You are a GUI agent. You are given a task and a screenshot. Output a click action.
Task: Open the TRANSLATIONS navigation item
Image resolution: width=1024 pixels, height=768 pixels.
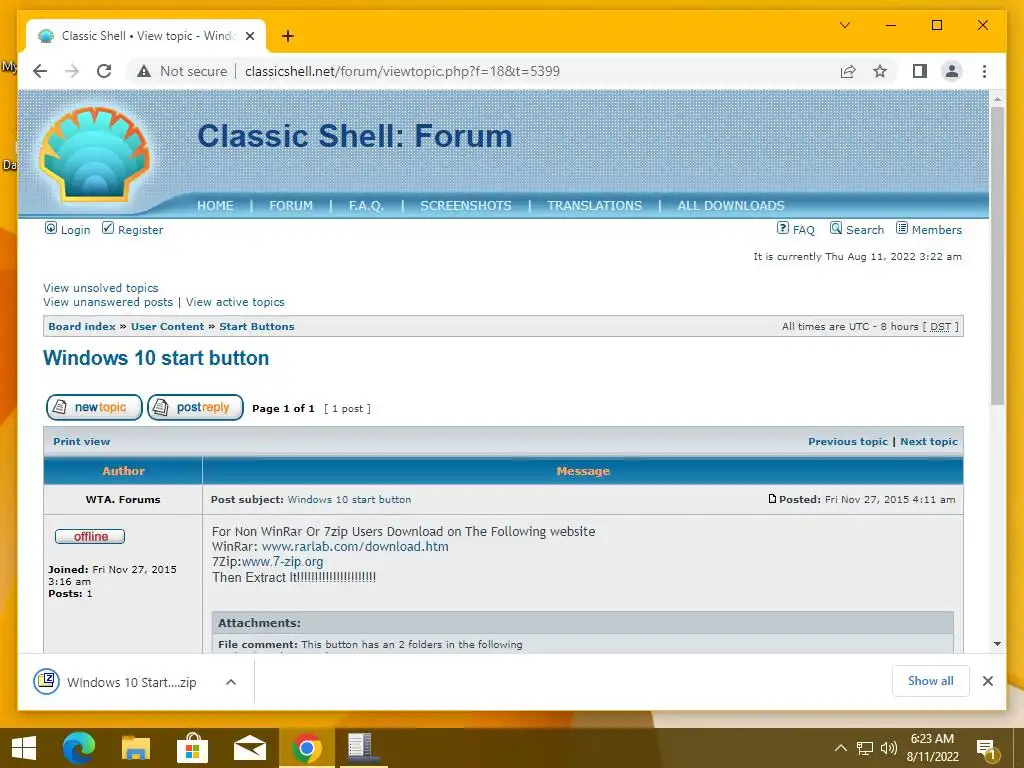(x=594, y=206)
